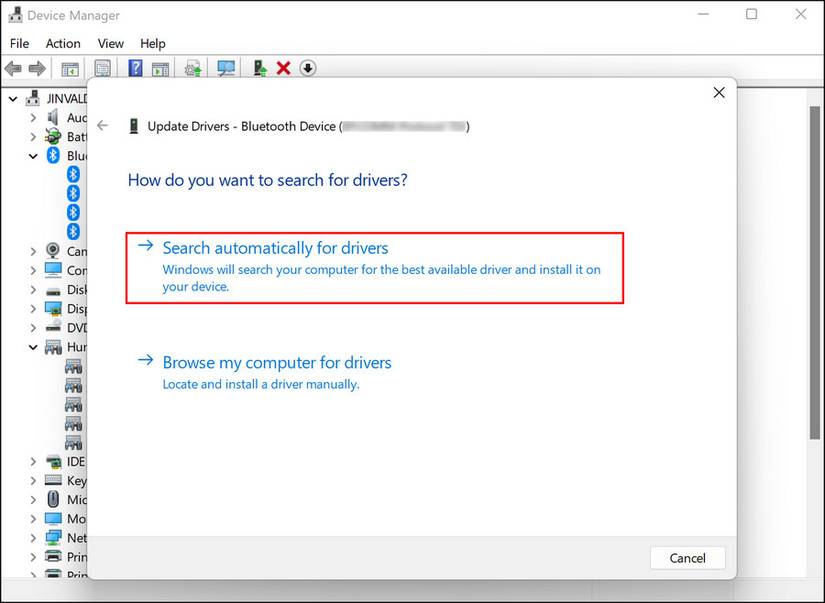Close the Update Drivers dialog with X
Viewport: 825px width, 603px height.
pos(719,93)
